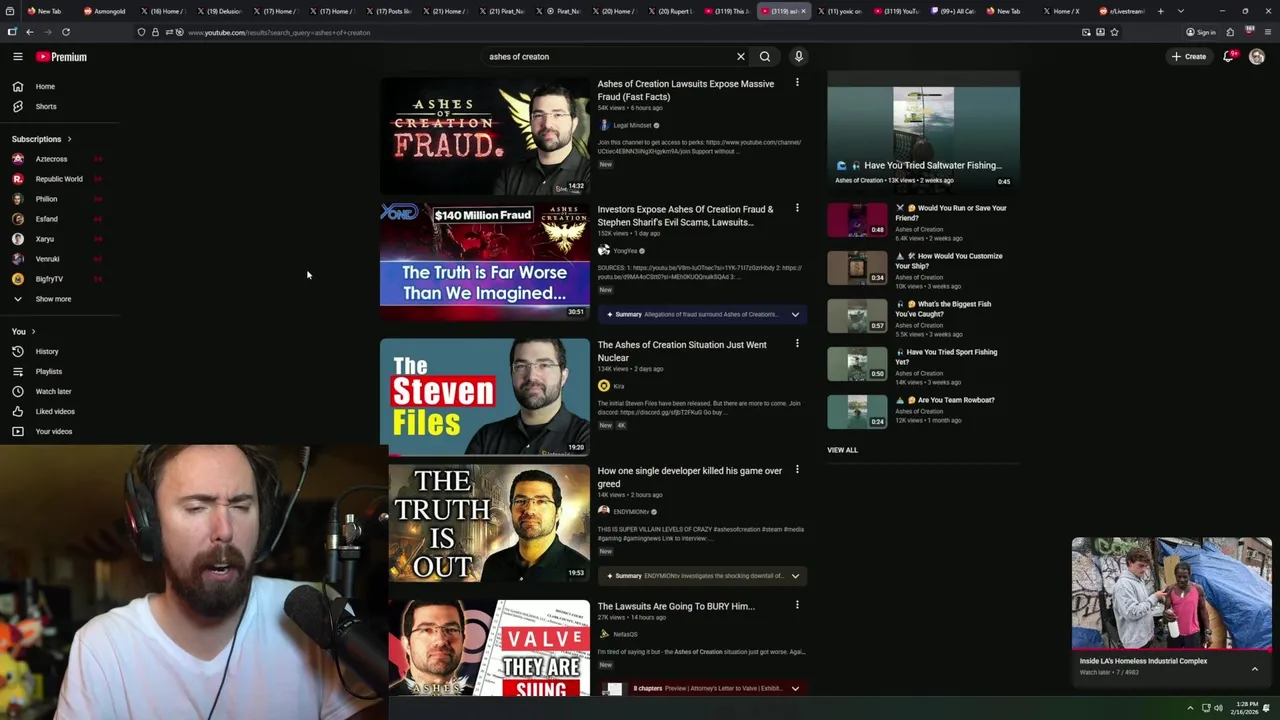The height and width of the screenshot is (720, 1280).
Task: Open a new browser tab with plus
Action: point(1160,11)
